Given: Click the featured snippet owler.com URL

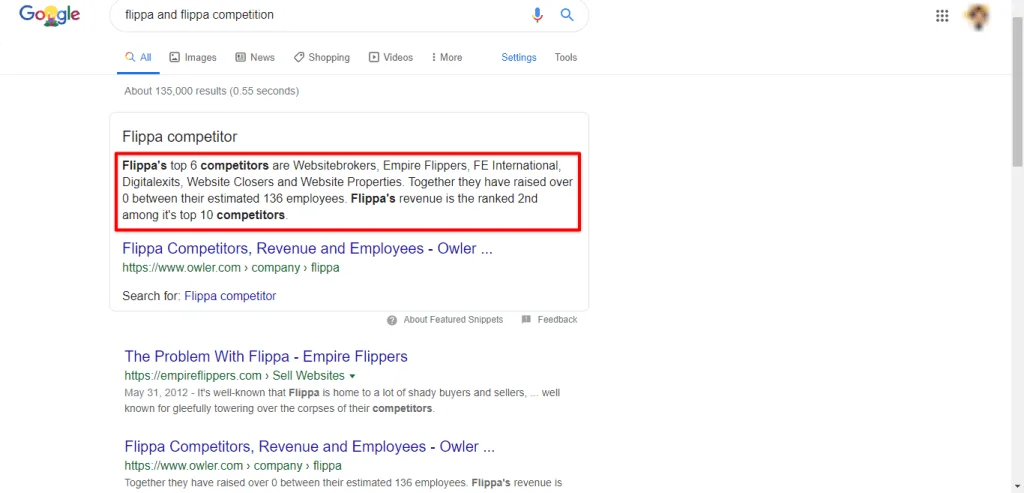Looking at the screenshot, I should click(x=231, y=268).
